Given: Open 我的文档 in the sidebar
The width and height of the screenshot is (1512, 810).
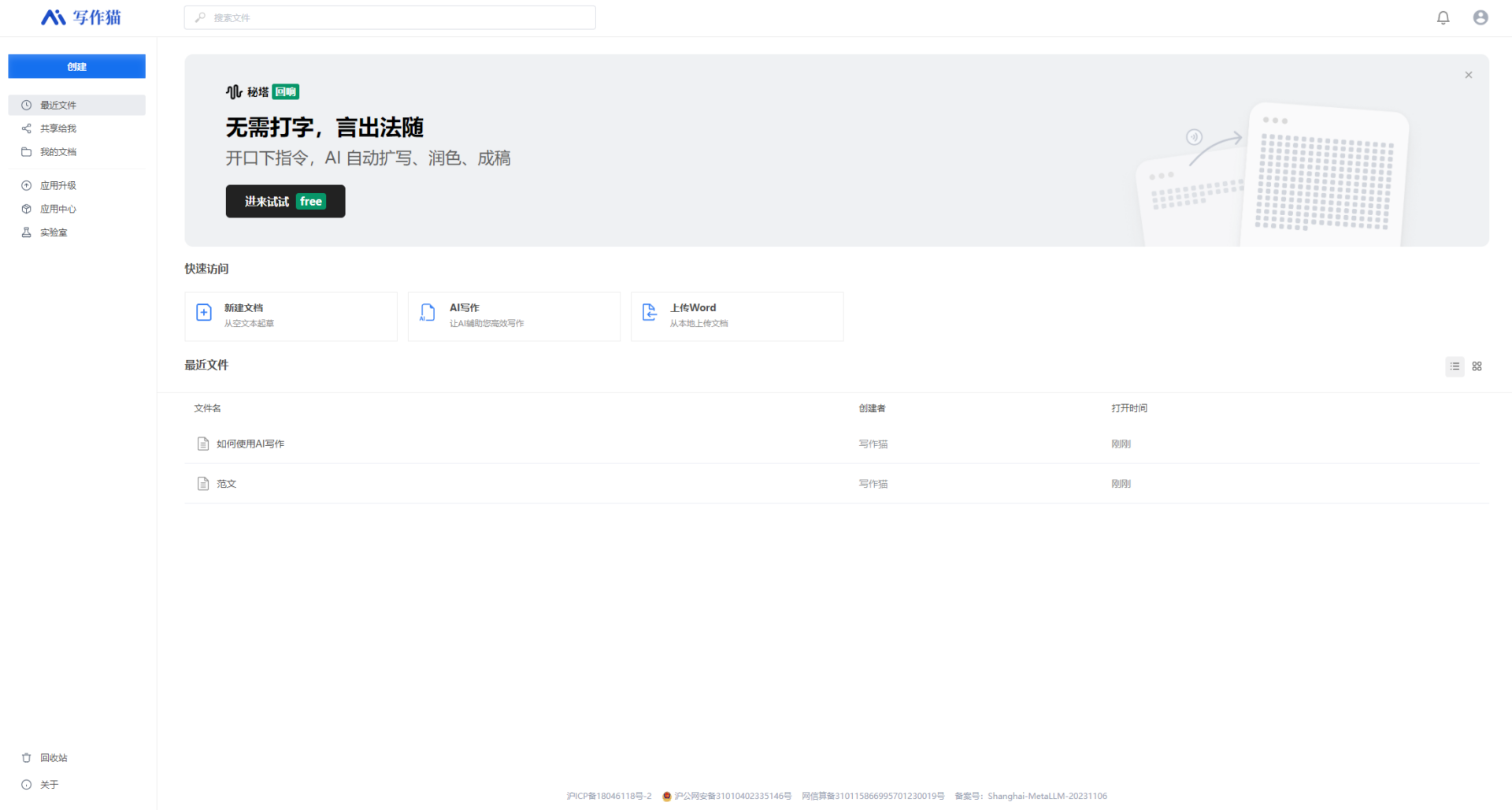Looking at the screenshot, I should click(x=76, y=152).
